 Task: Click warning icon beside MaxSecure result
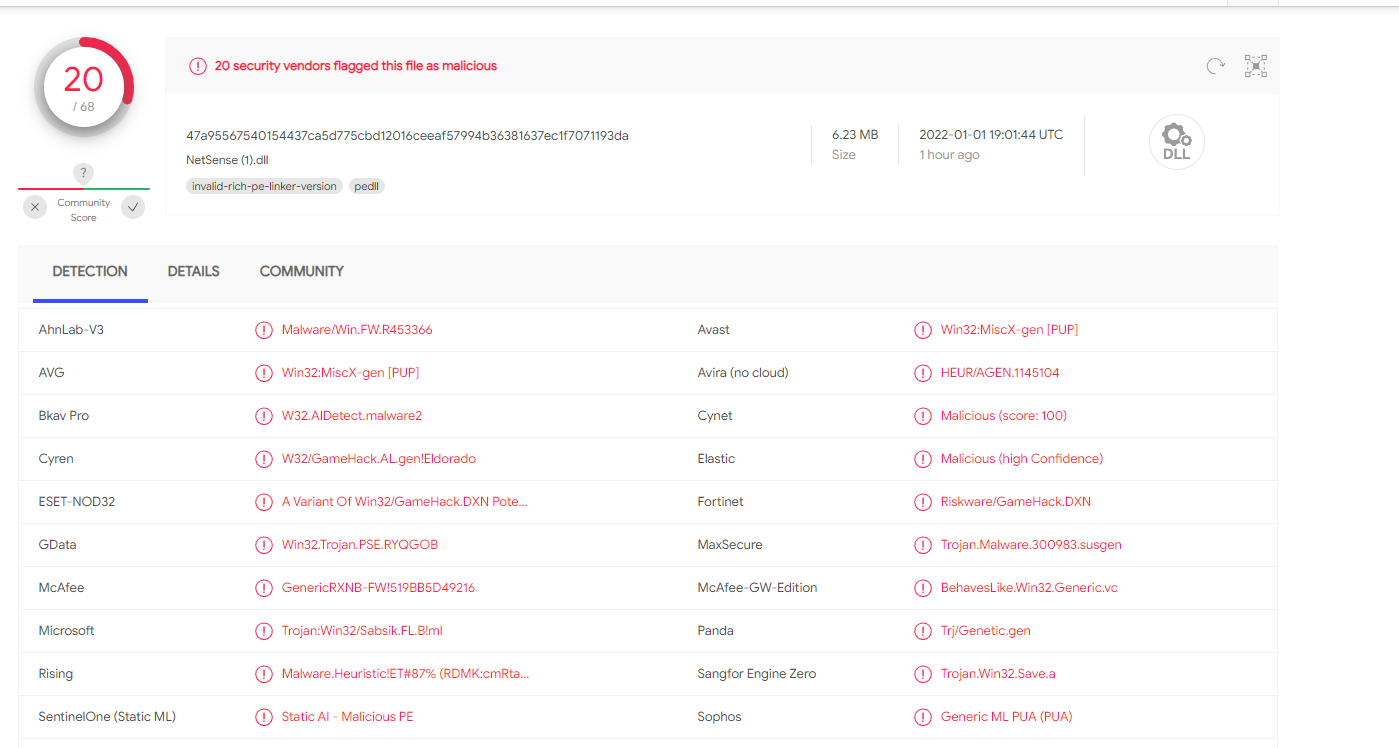[923, 545]
